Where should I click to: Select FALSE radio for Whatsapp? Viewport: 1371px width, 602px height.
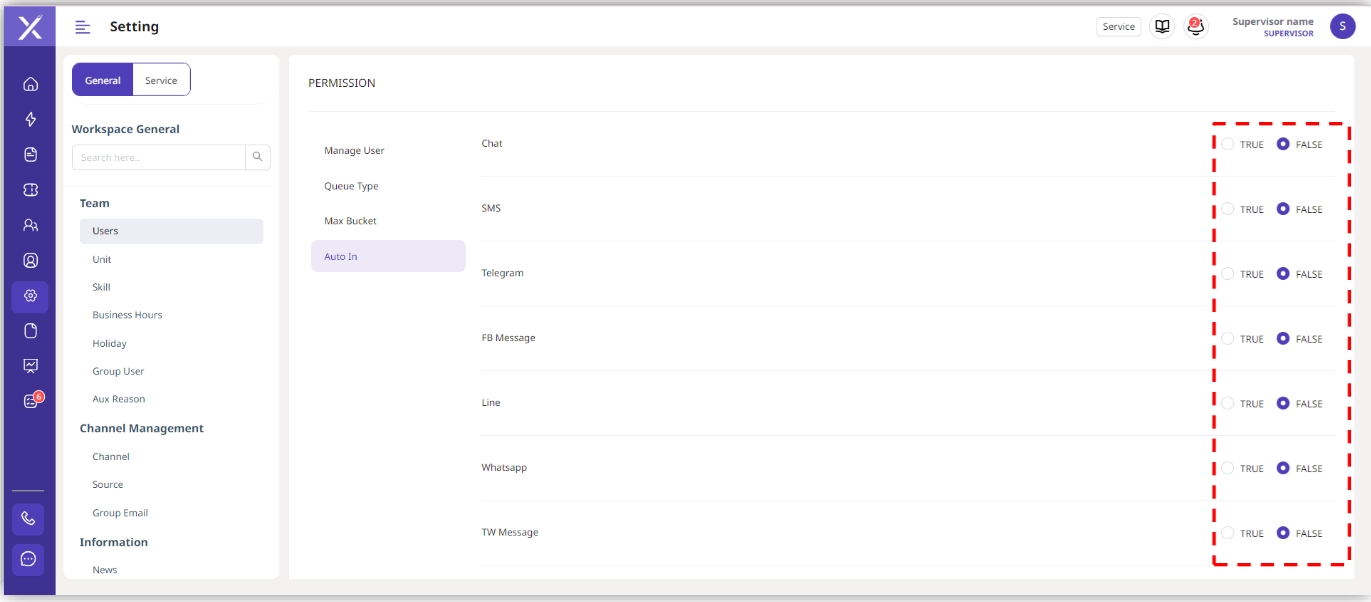(x=1283, y=468)
